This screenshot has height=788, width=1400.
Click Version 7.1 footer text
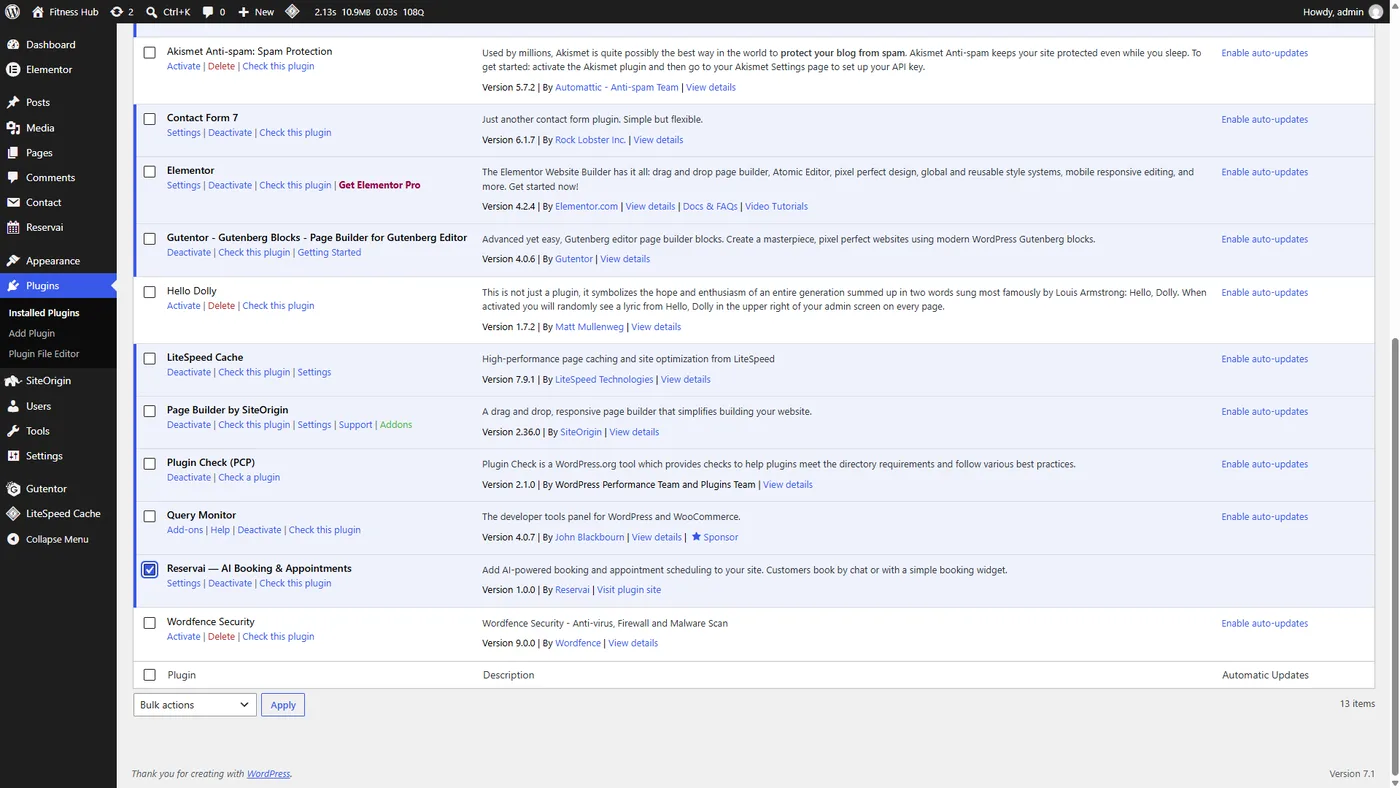click(x=1352, y=774)
